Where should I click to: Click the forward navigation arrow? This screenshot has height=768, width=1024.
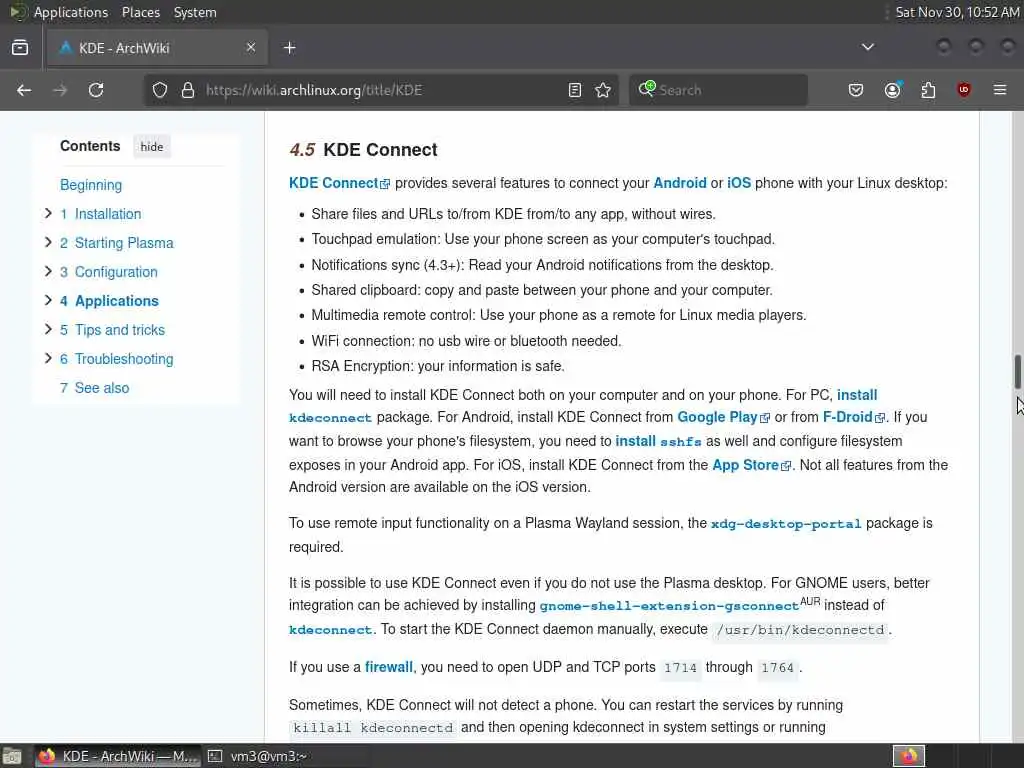point(60,90)
